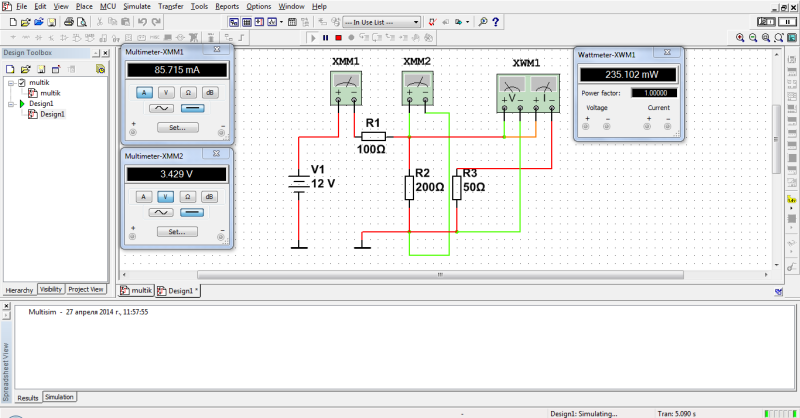Click the Save icon in main toolbar
Viewport: 800px width, 418px height.
(52, 22)
